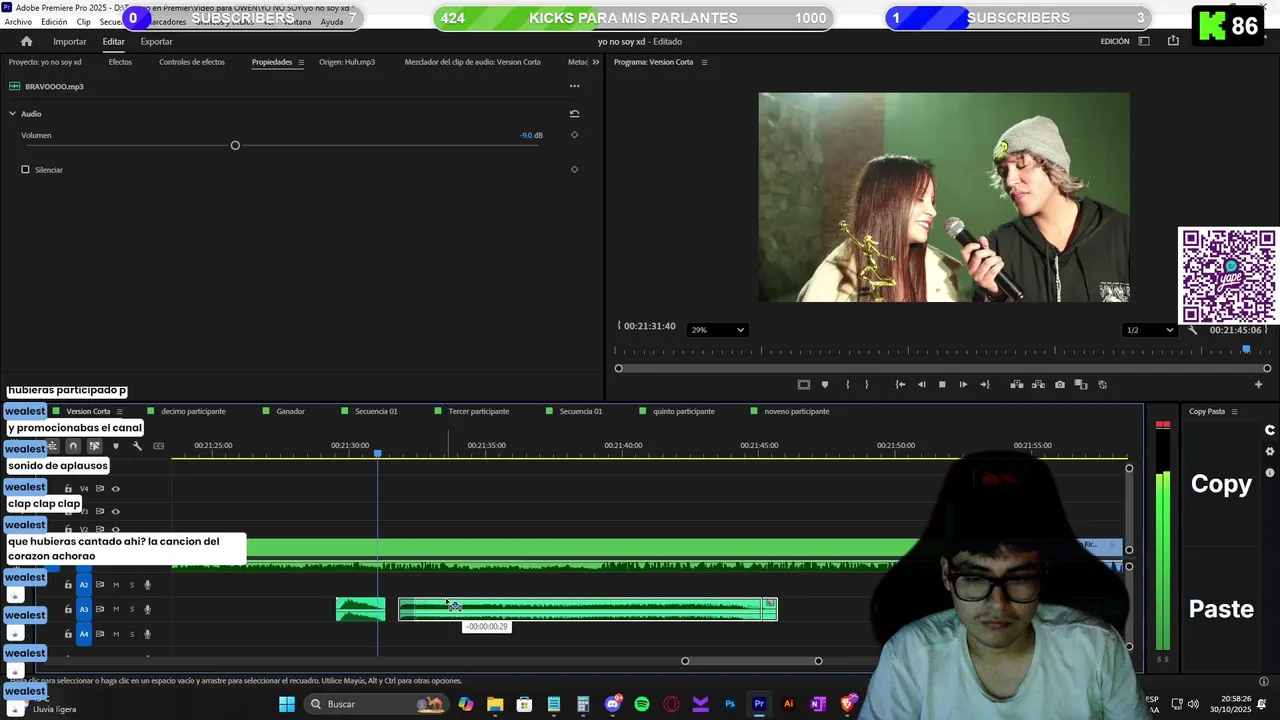Click the Lift button
This screenshot has width=1280, height=720.
(1016, 384)
